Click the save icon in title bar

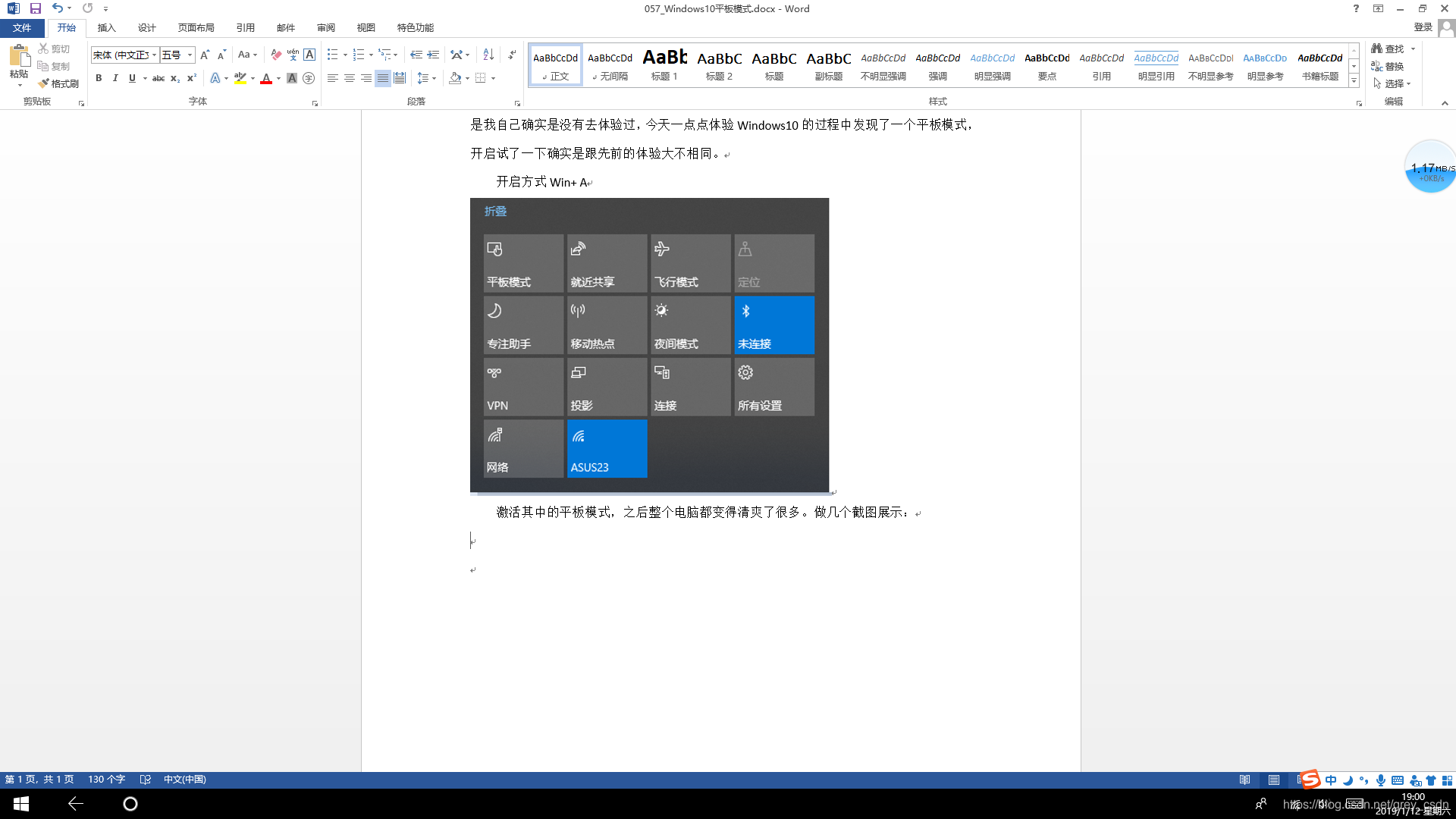36,8
